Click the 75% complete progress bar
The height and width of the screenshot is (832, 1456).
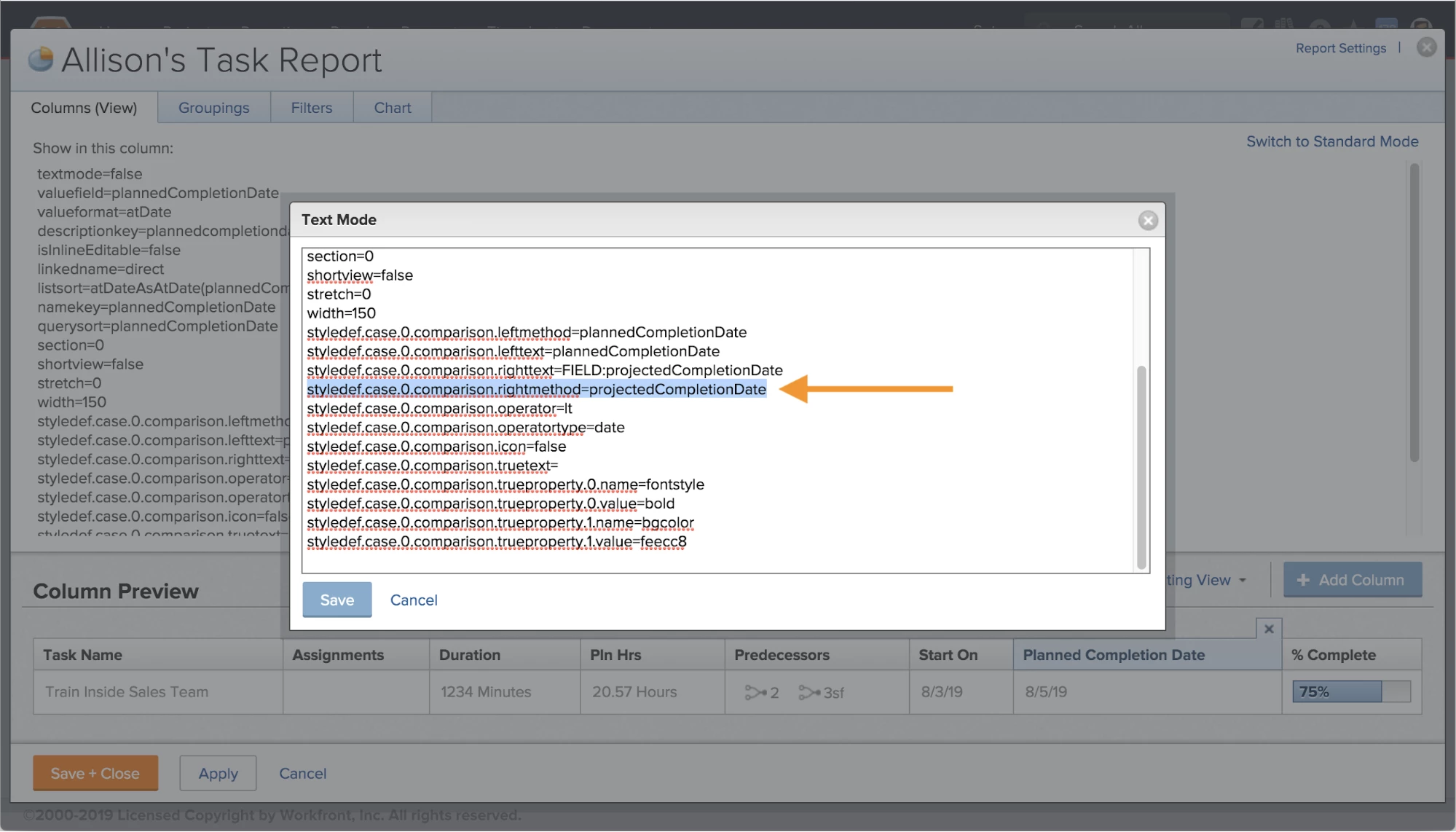(1350, 691)
